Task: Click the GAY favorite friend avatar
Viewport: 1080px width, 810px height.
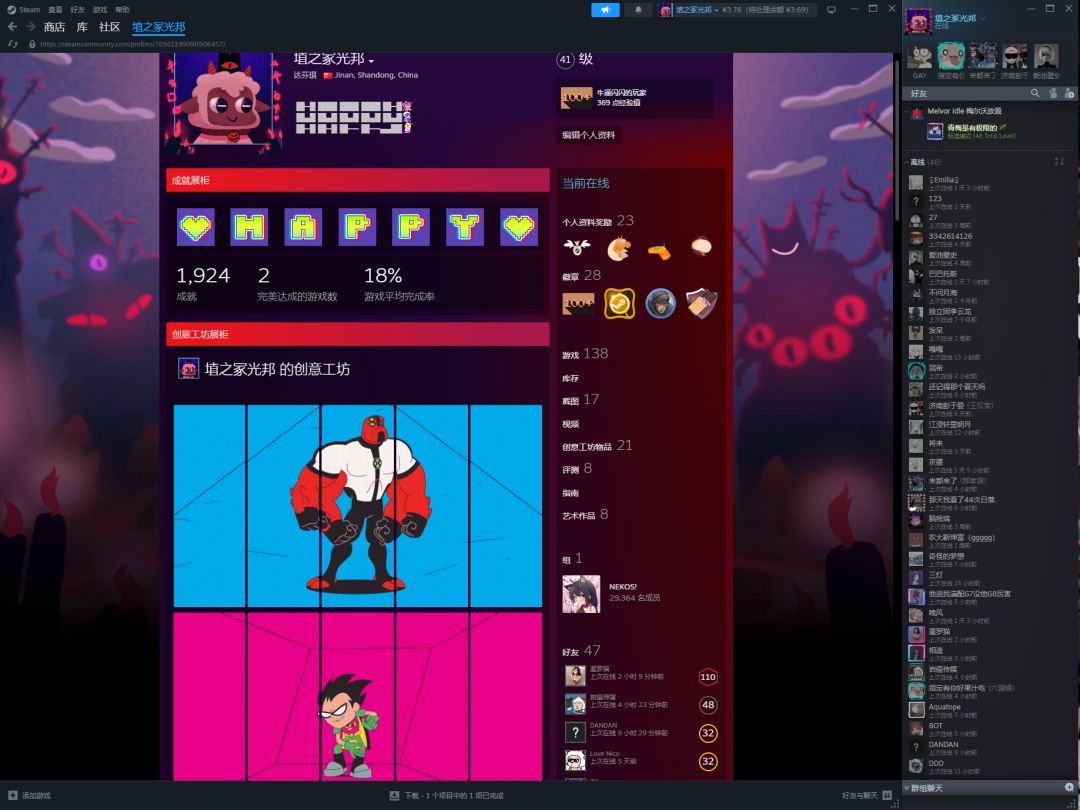Action: [x=920, y=56]
